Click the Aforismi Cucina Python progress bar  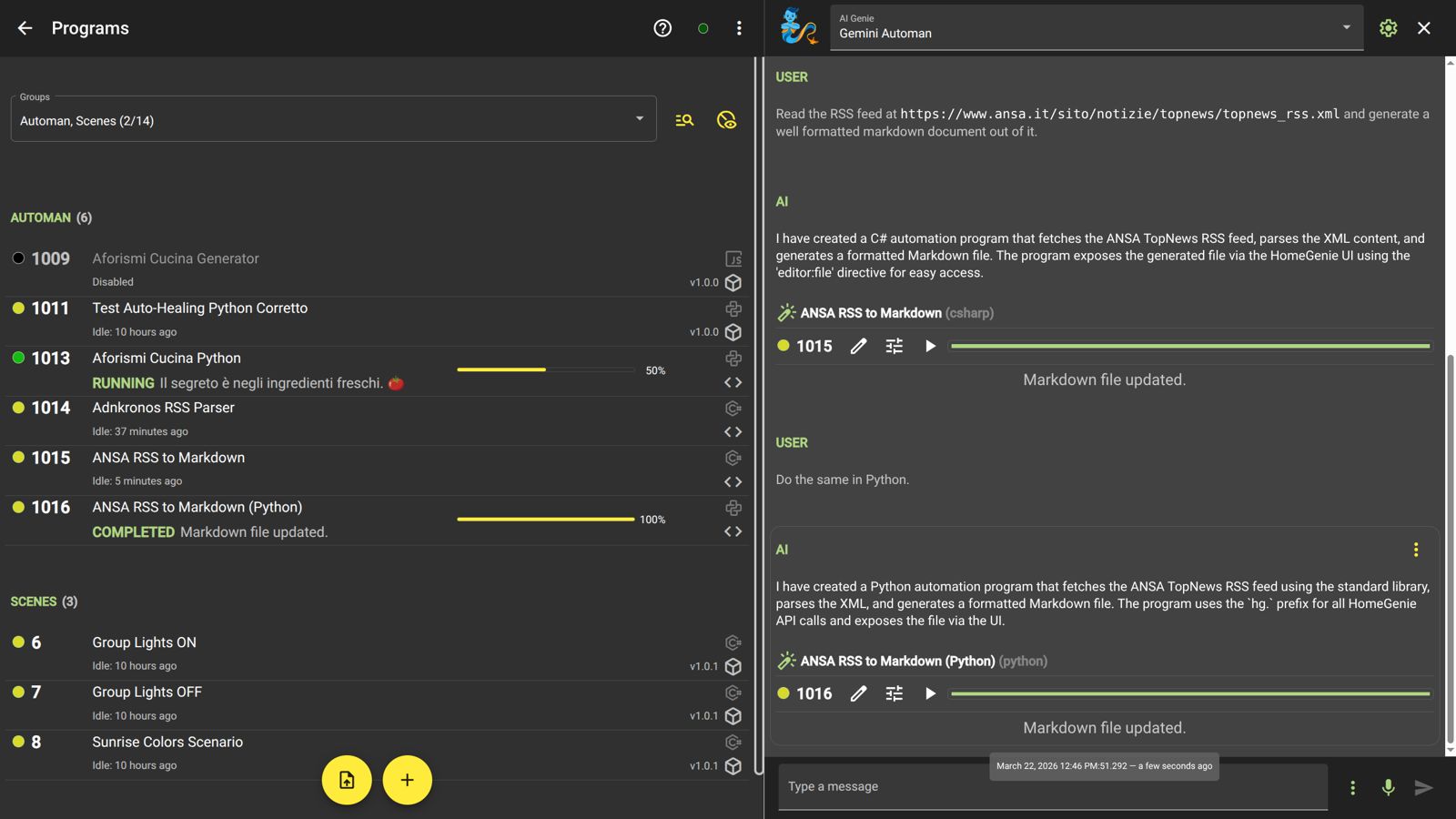click(545, 369)
